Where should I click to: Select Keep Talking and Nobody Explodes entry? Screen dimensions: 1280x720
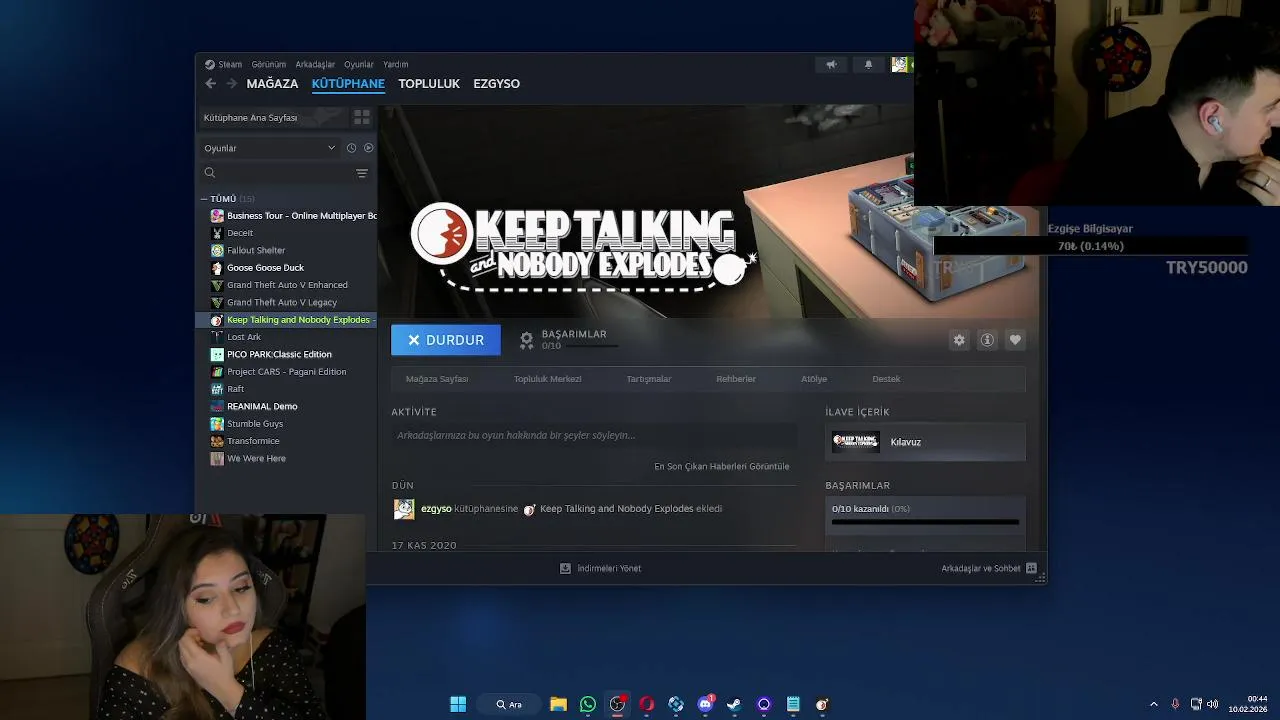[286, 320]
